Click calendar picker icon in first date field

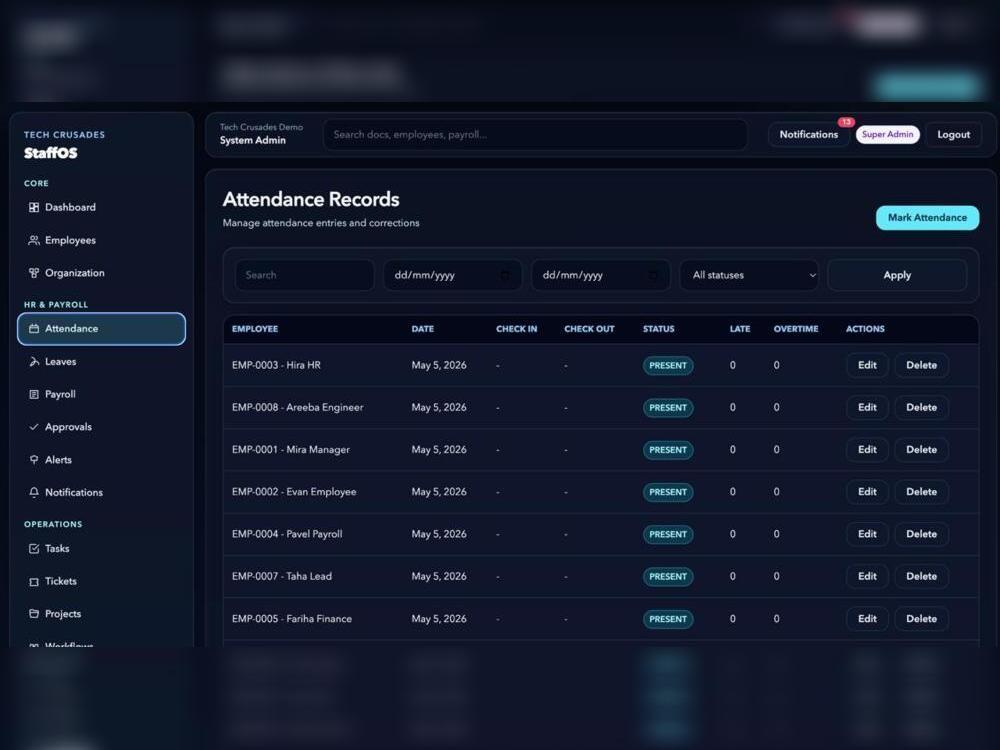[505, 276]
